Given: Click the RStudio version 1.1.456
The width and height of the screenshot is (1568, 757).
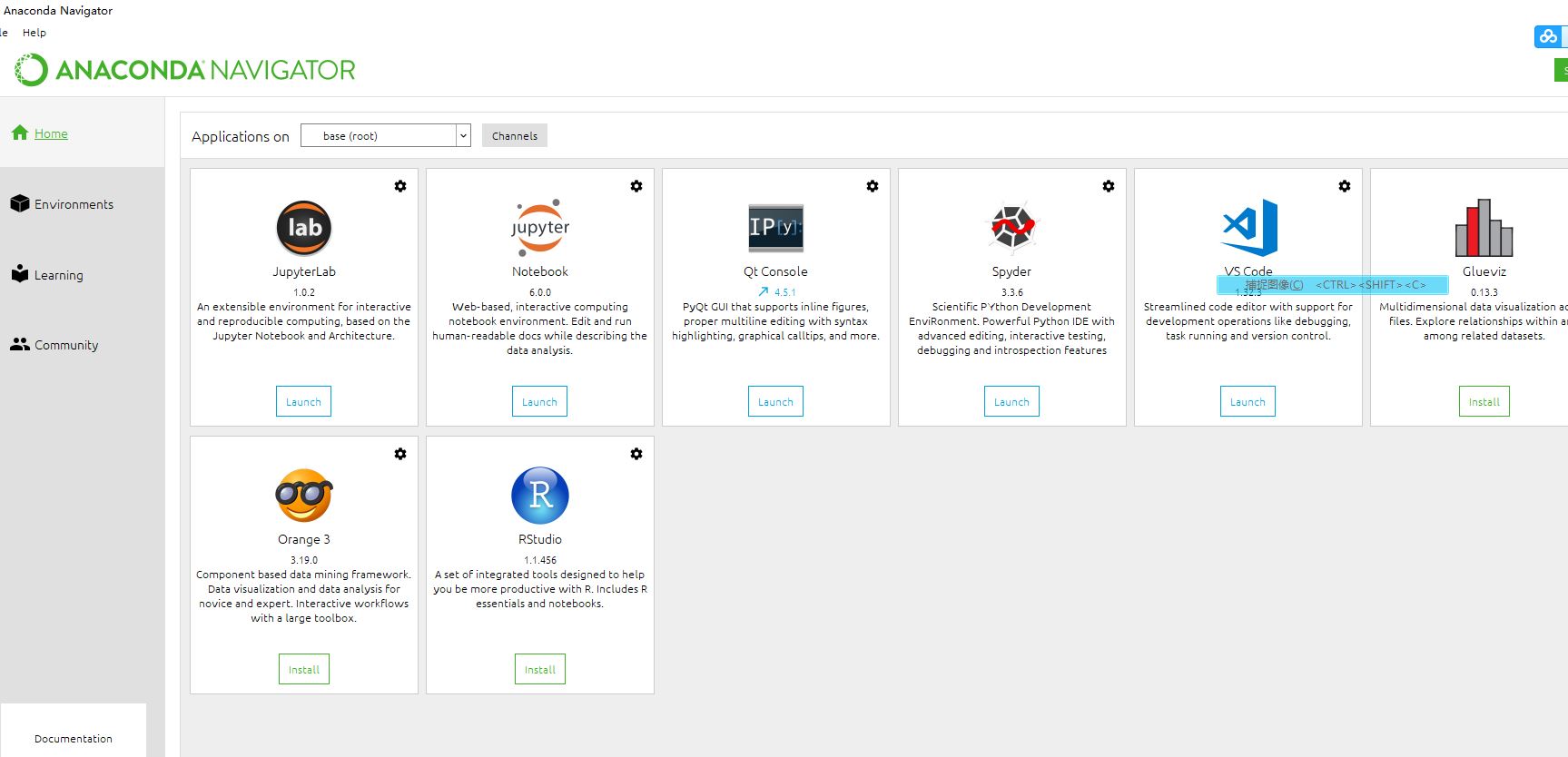Looking at the screenshot, I should click(540, 560).
